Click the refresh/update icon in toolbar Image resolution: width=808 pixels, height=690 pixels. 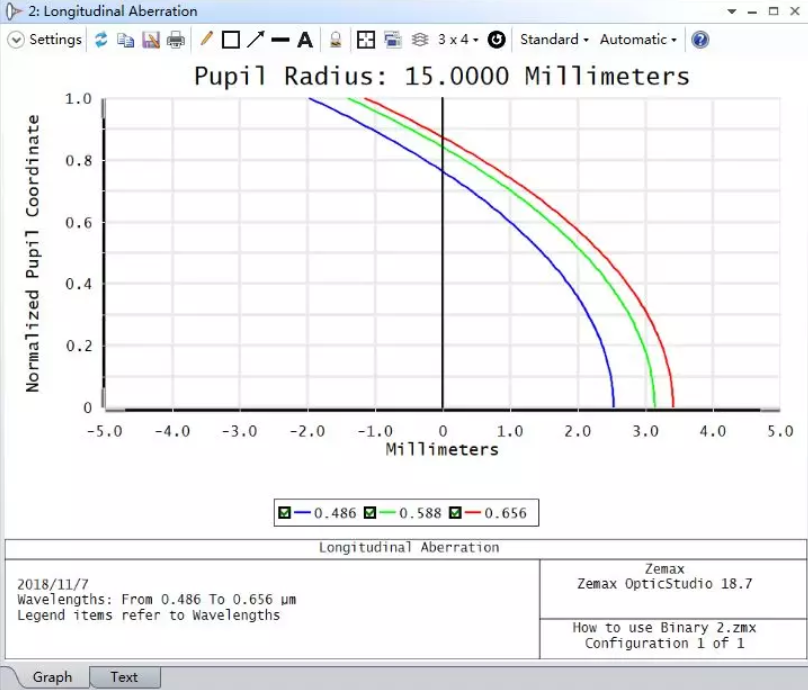[101, 40]
